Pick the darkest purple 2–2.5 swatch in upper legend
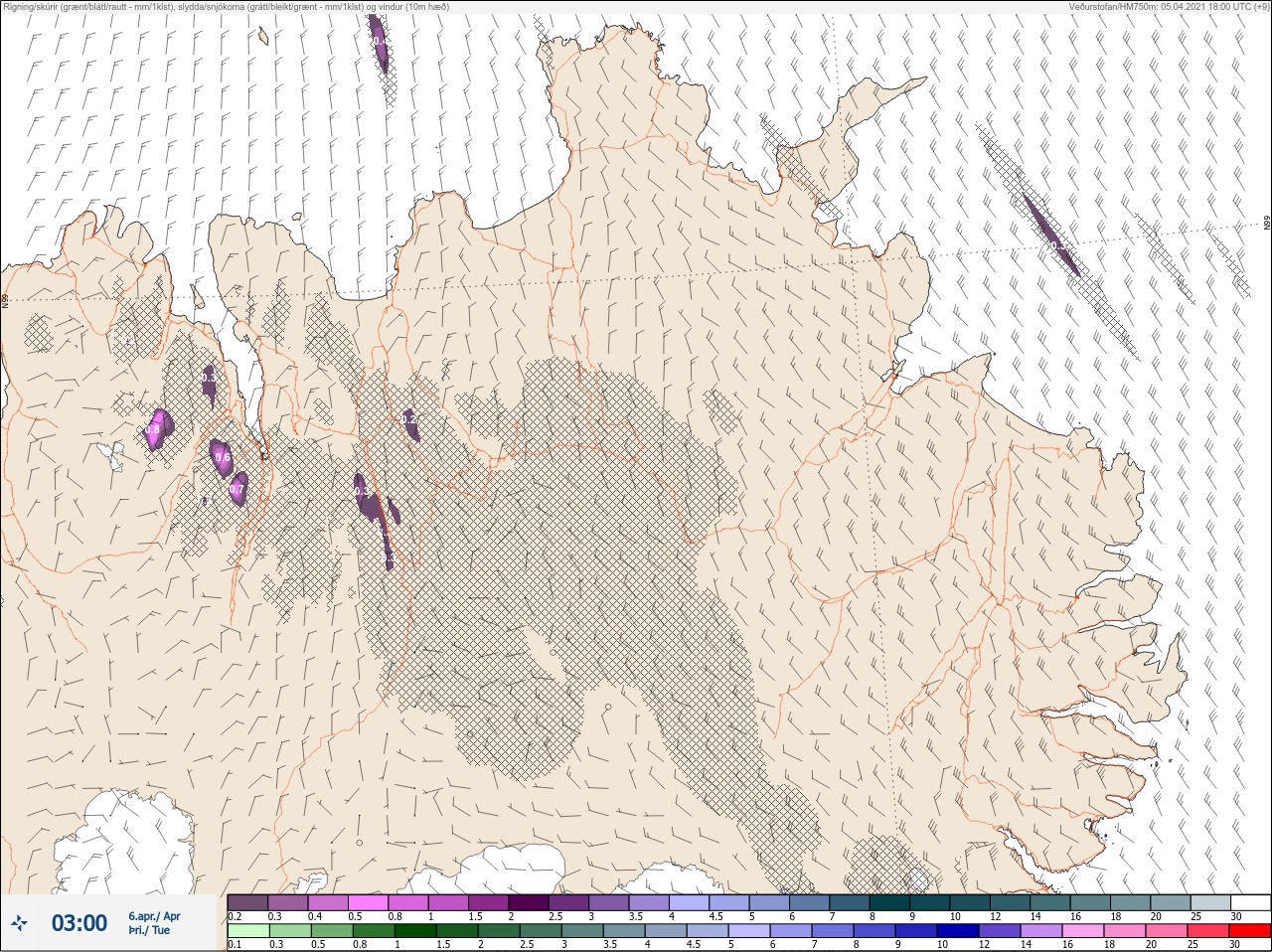 coord(530,902)
